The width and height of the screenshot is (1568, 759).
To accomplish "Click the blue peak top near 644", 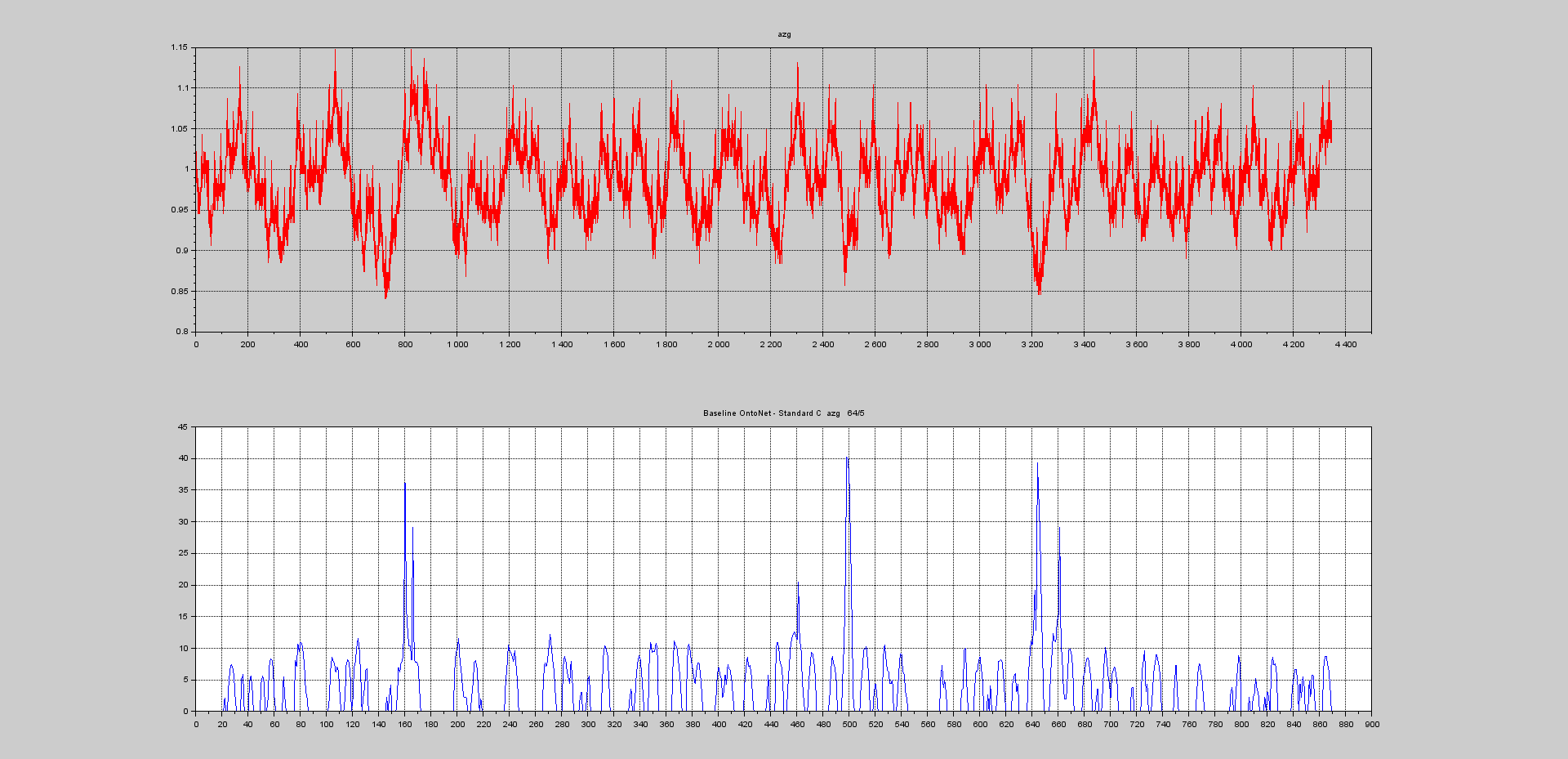I will click(1037, 465).
